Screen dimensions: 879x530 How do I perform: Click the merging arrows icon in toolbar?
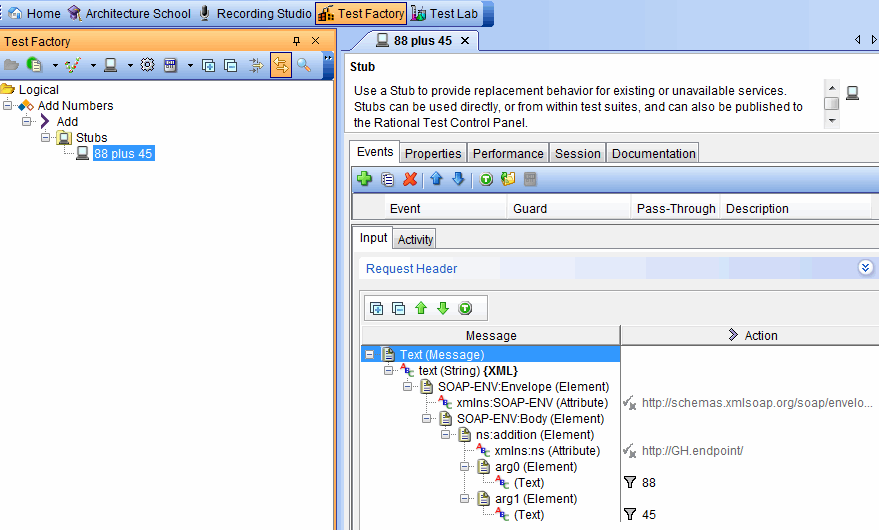(256, 65)
